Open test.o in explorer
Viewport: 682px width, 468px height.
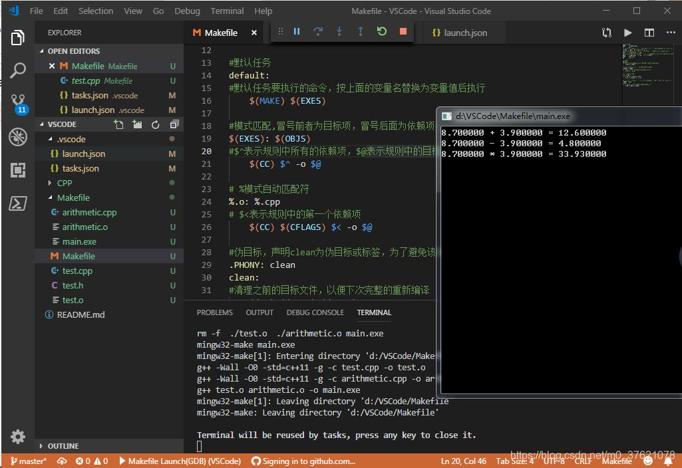[110, 300]
